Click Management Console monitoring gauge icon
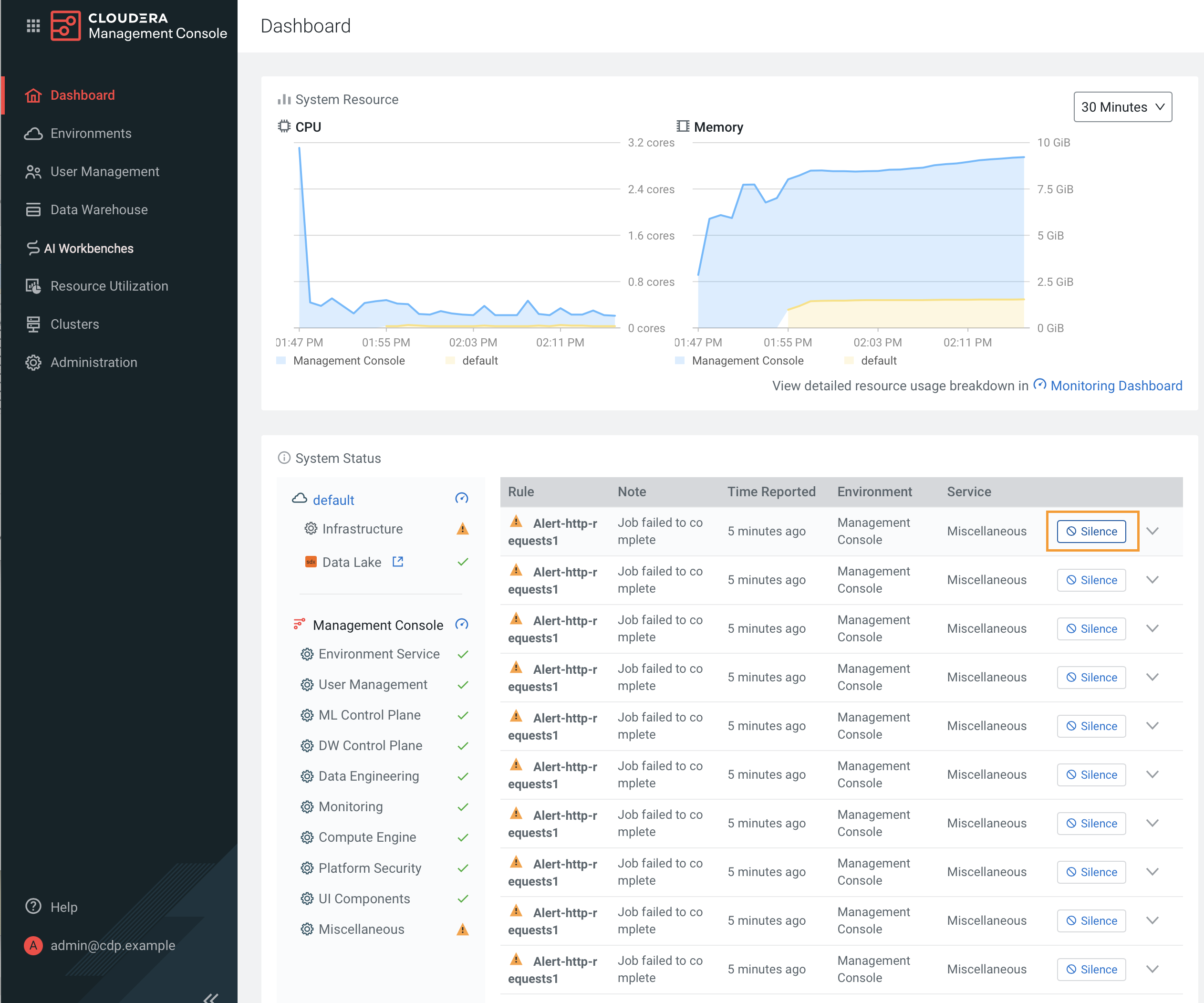Screen dimensions: 1204x1003 [462, 624]
